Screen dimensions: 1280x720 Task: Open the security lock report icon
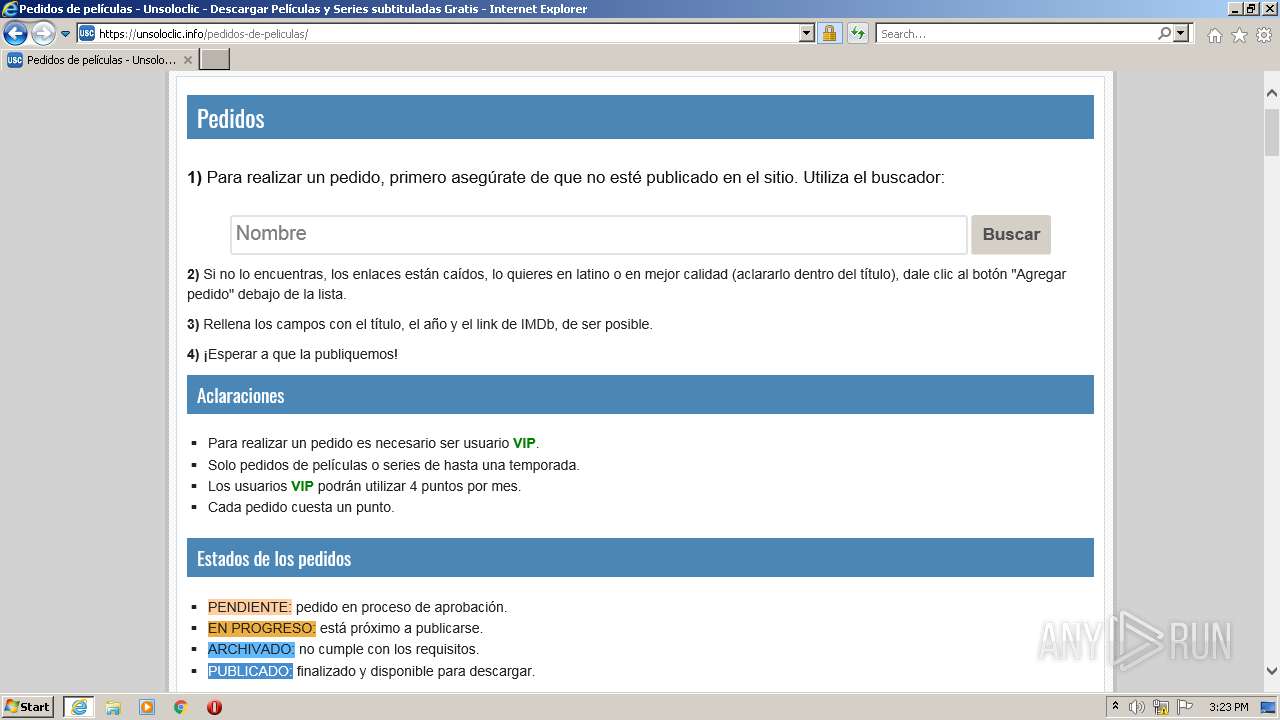tap(829, 33)
